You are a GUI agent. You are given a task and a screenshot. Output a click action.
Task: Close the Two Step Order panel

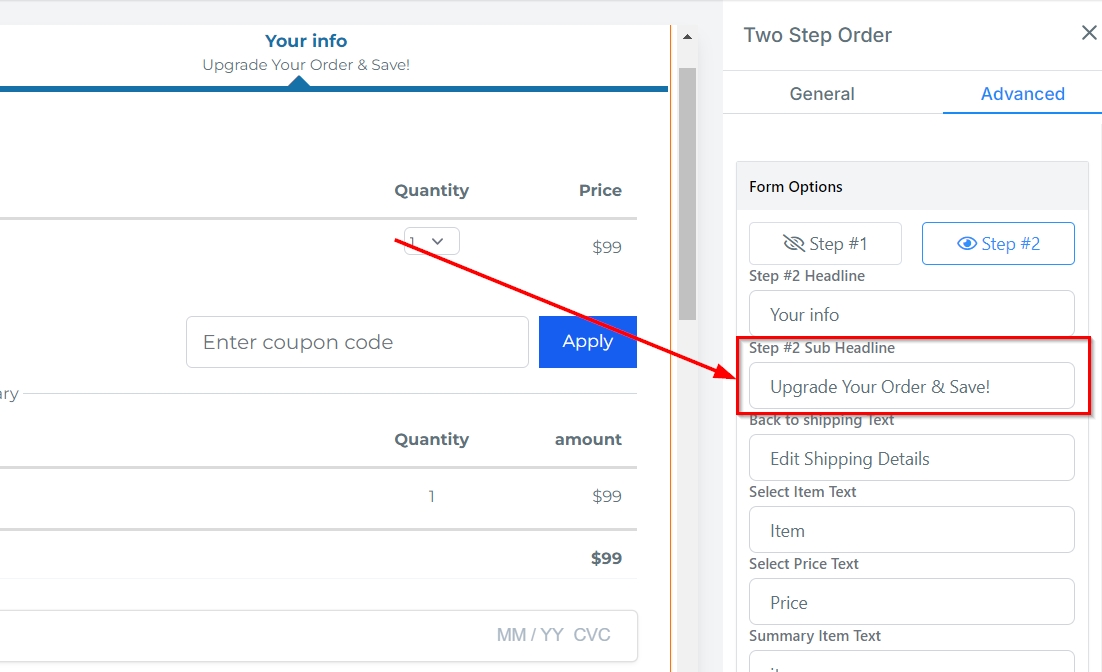click(1089, 33)
